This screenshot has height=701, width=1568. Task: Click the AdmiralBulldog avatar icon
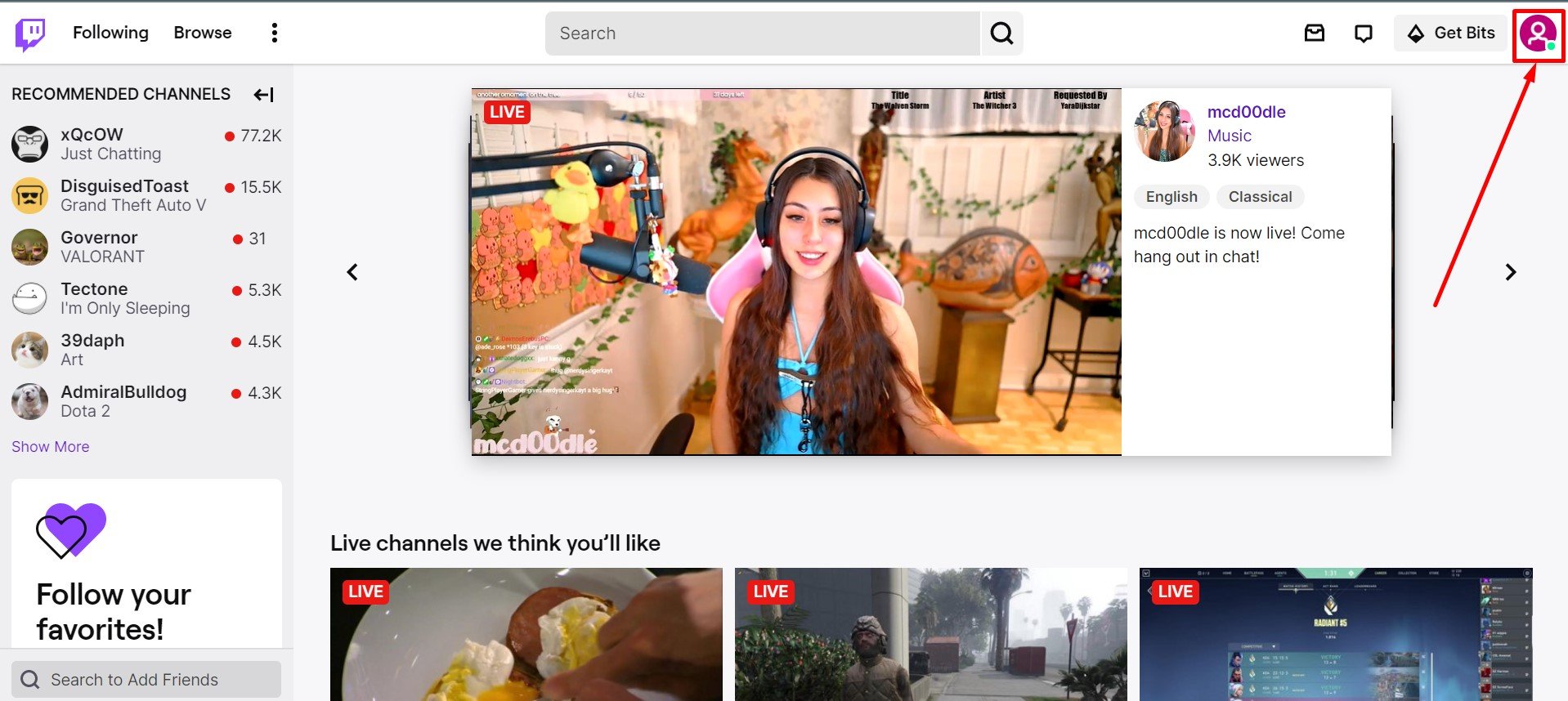tap(30, 402)
